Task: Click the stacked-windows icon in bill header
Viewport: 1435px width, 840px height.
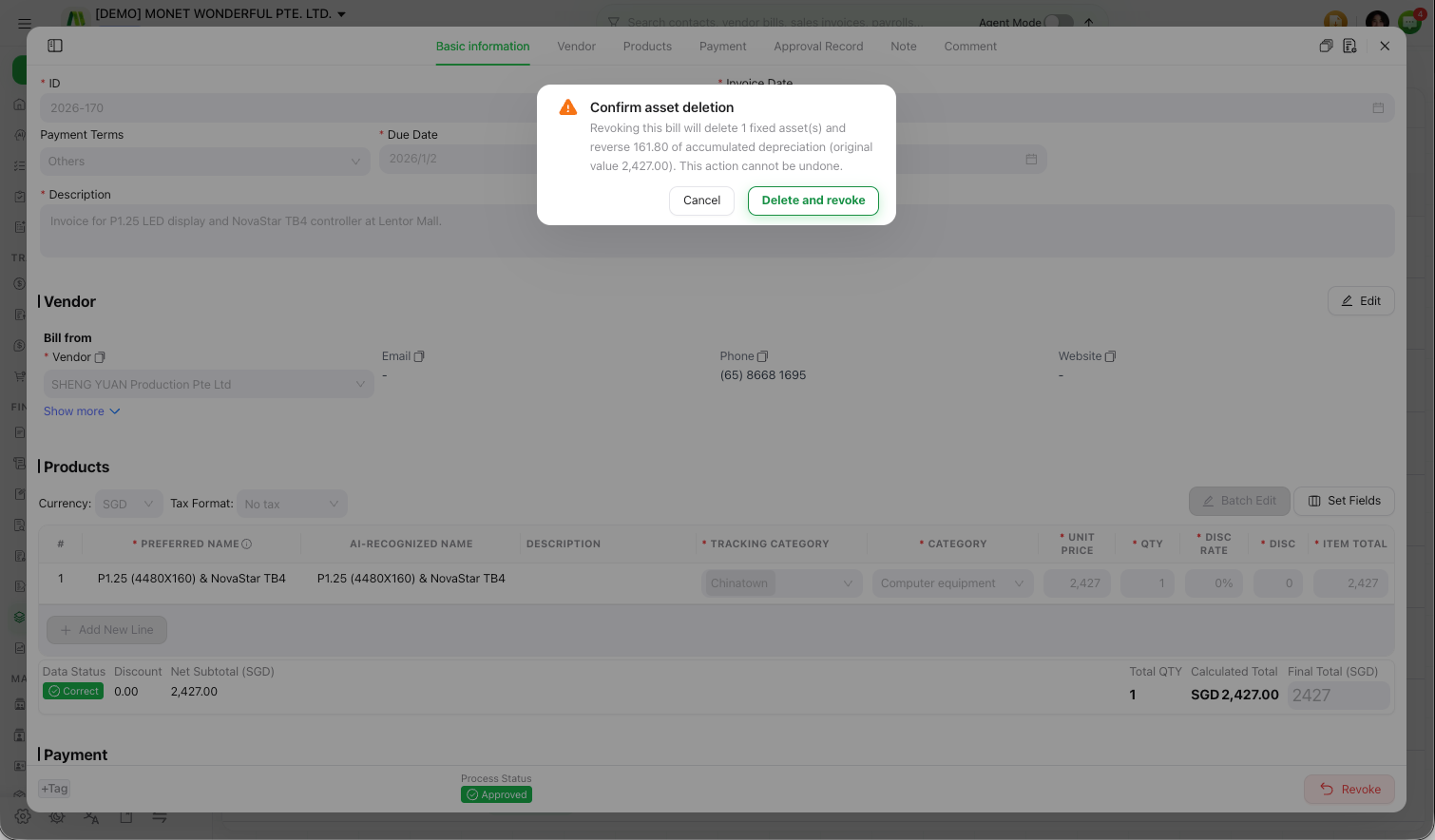Action: (1326, 46)
